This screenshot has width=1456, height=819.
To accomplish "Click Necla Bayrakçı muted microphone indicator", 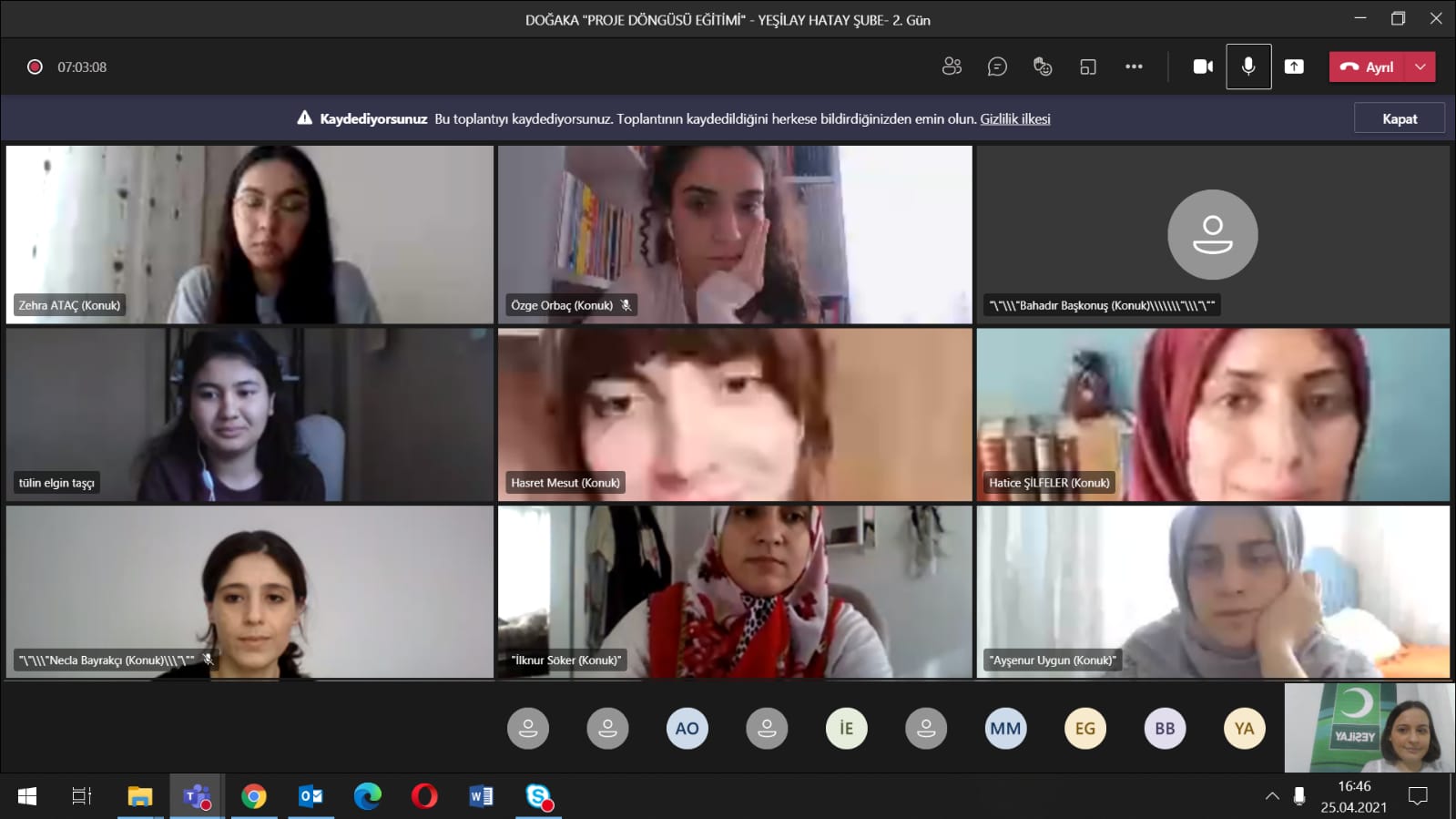I will (208, 660).
